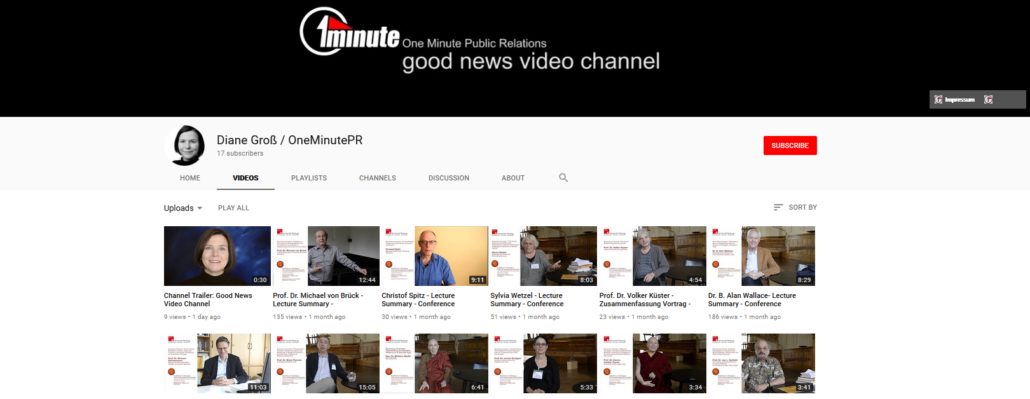Viewport: 1030px width, 399px height.
Task: Play the 8:03 Sylvia Wetzel thumbnail
Action: 543,256
